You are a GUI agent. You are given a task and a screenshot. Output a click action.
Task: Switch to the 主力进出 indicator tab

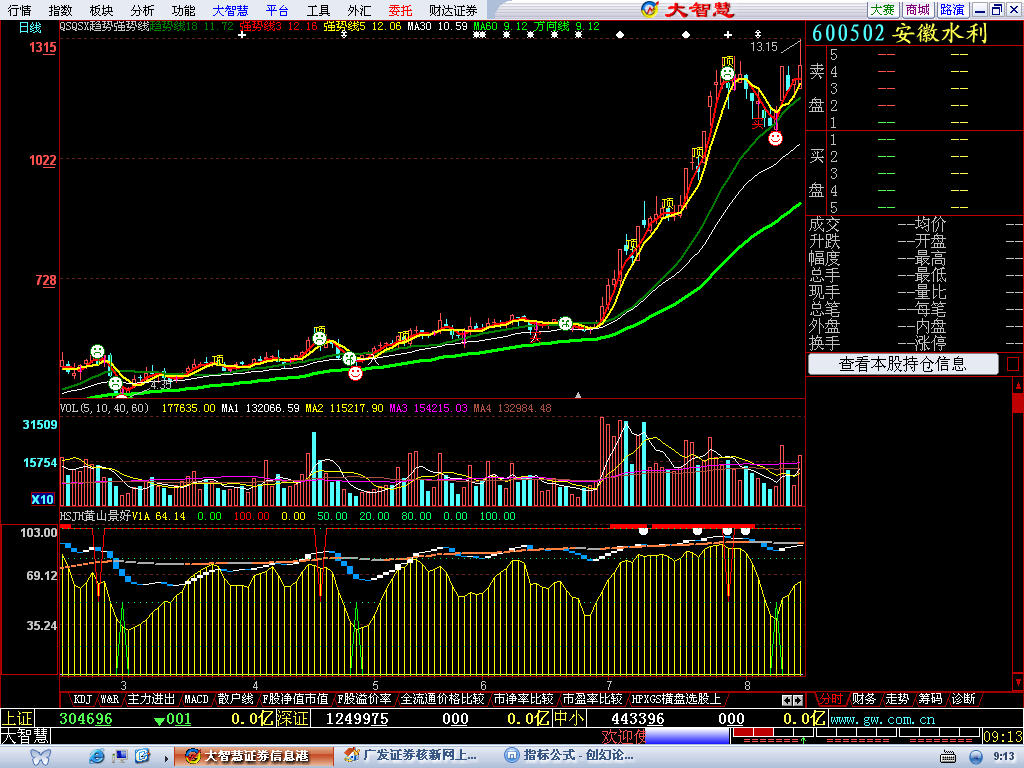(x=151, y=699)
